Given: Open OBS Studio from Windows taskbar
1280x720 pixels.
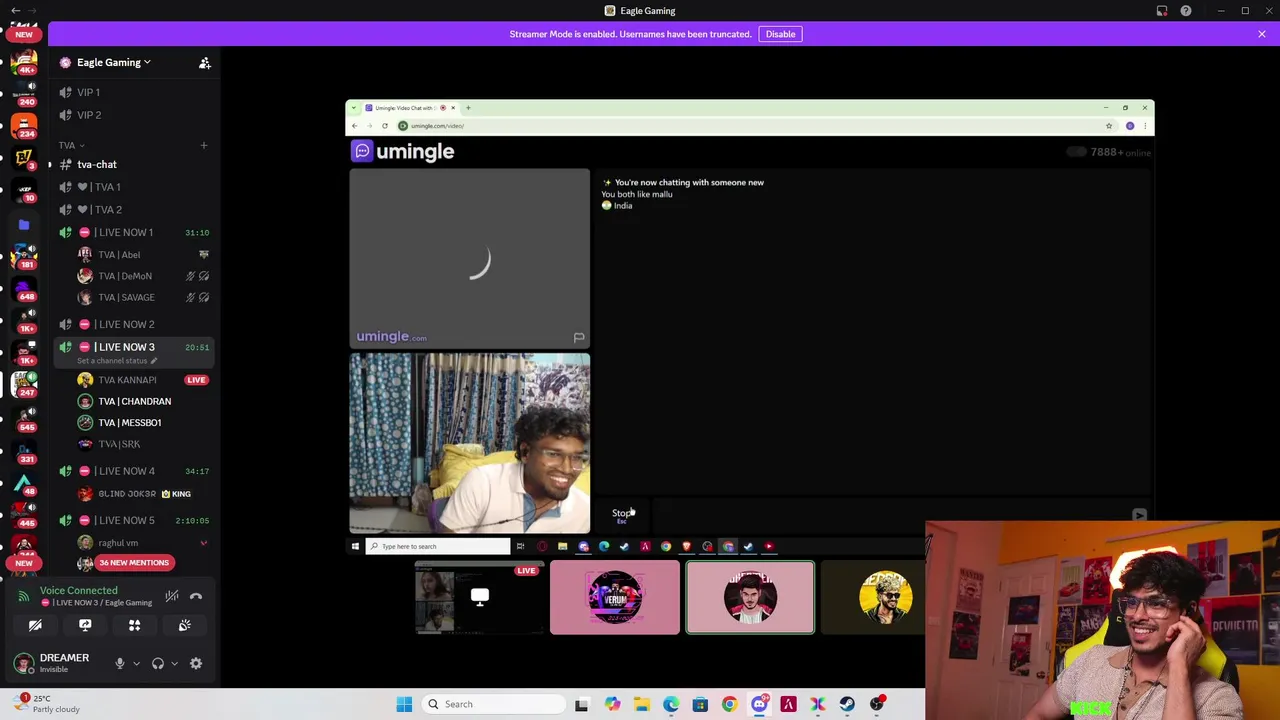Looking at the screenshot, I should [877, 704].
